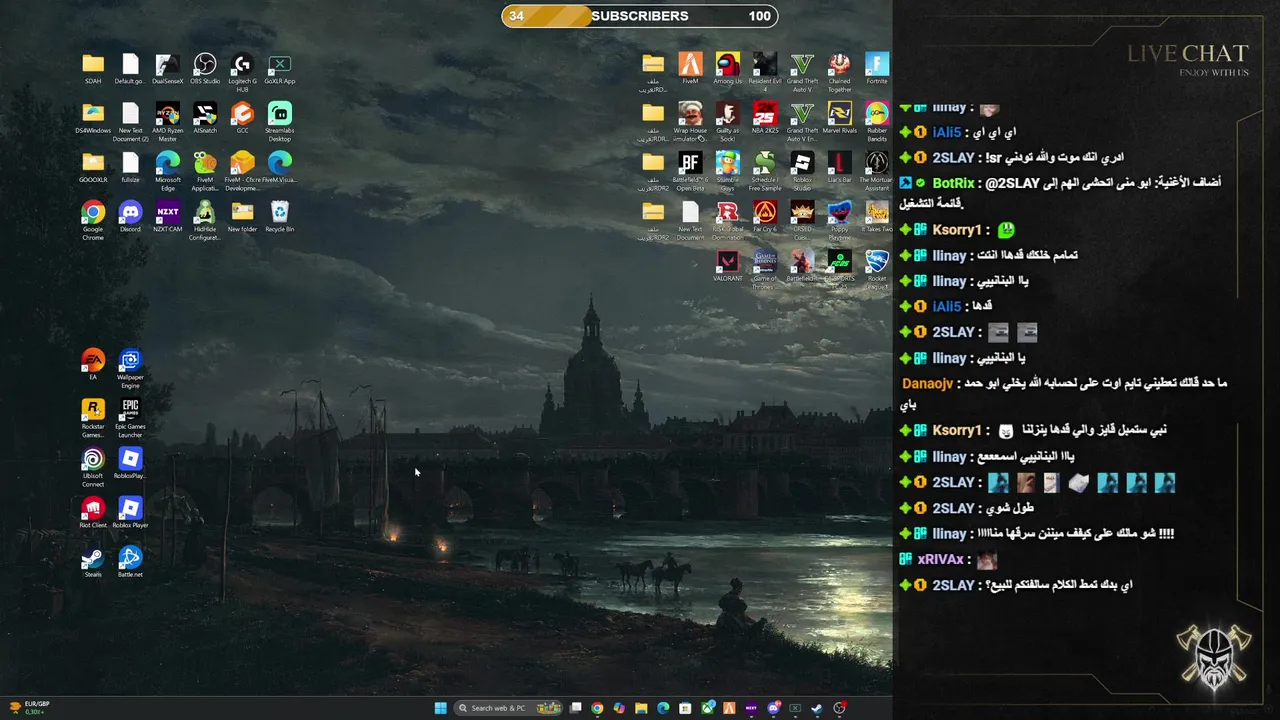Image resolution: width=1280 pixels, height=720 pixels.
Task: Select the Battle.net desktop shortcut
Action: [x=131, y=562]
